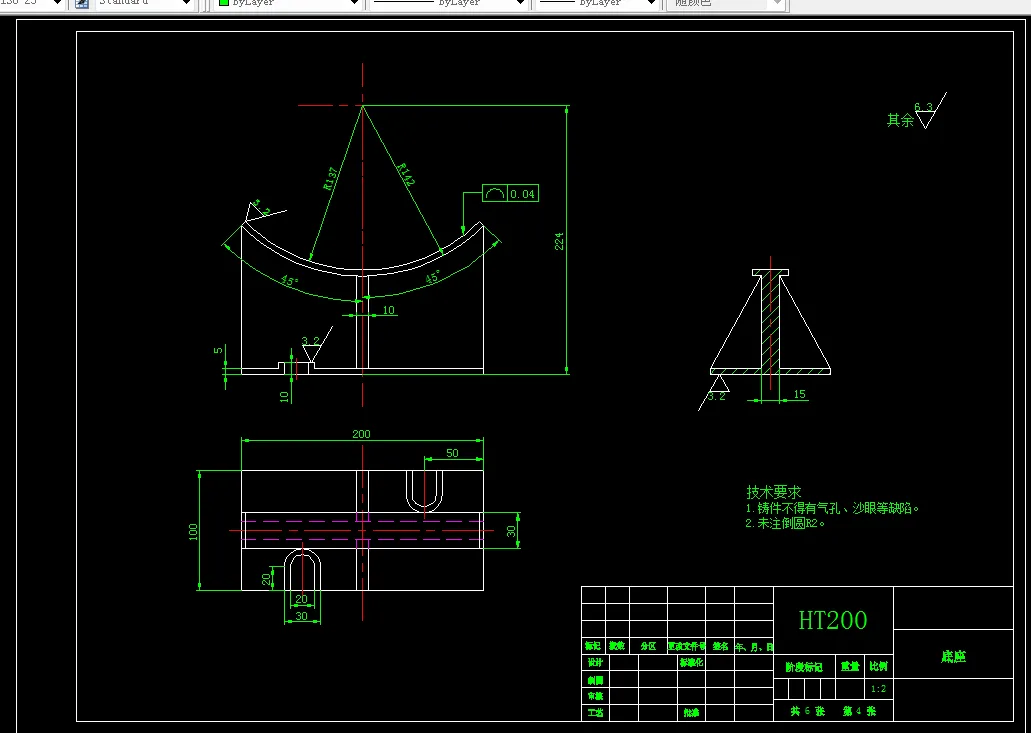Click the text style icon beside Standard

click(82, 3)
